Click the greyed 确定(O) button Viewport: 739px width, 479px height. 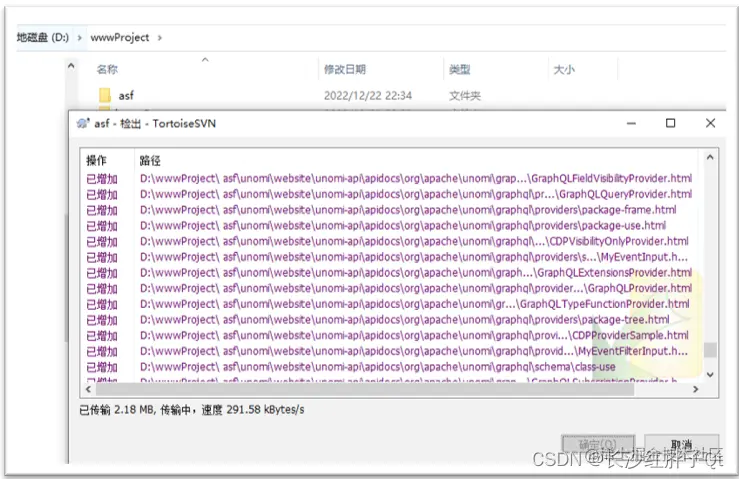(598, 444)
